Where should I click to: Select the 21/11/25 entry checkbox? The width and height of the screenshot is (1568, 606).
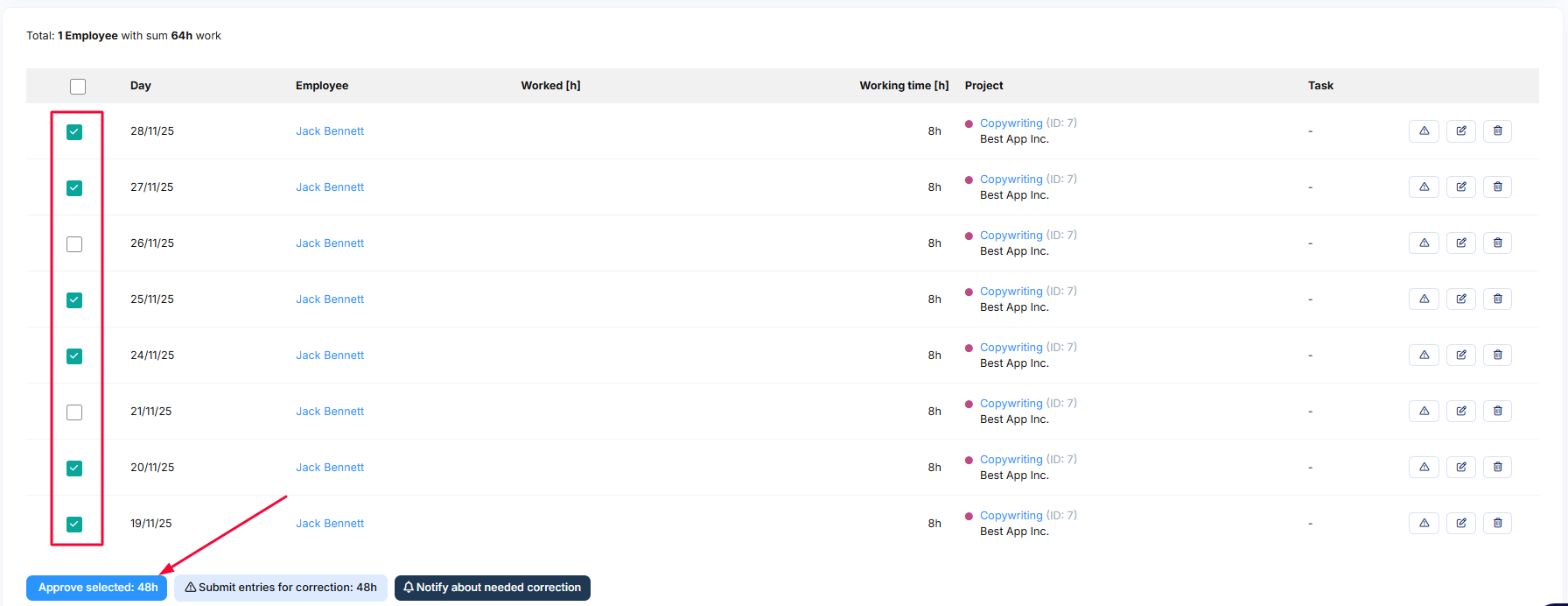coord(74,412)
